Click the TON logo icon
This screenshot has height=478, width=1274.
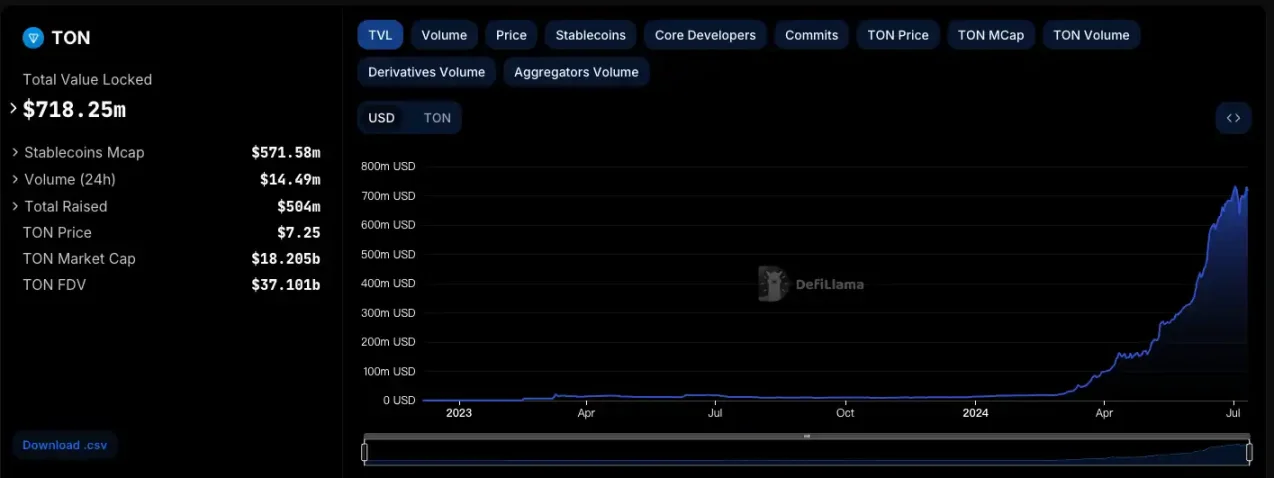33,38
